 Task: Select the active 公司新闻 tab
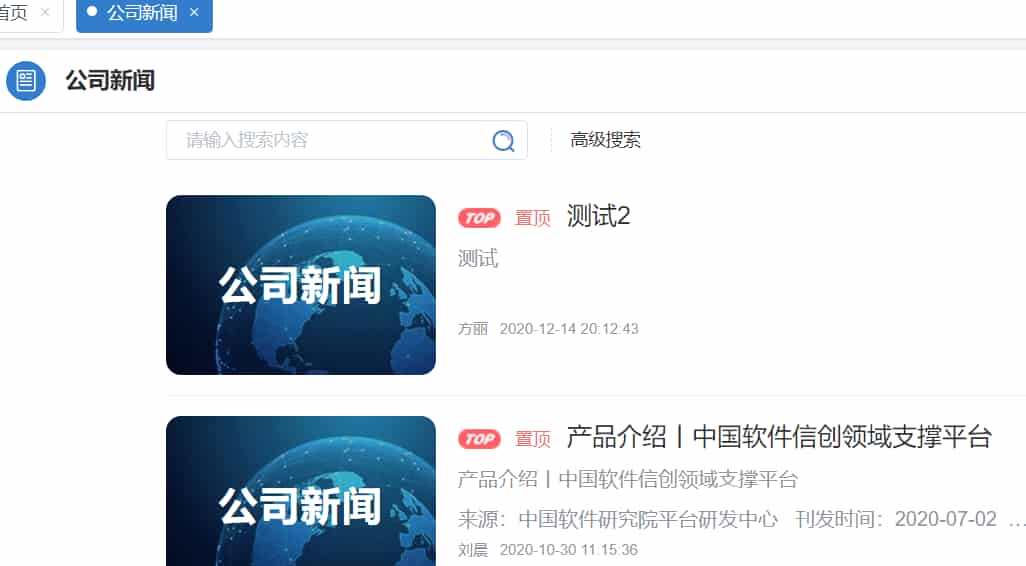[142, 12]
